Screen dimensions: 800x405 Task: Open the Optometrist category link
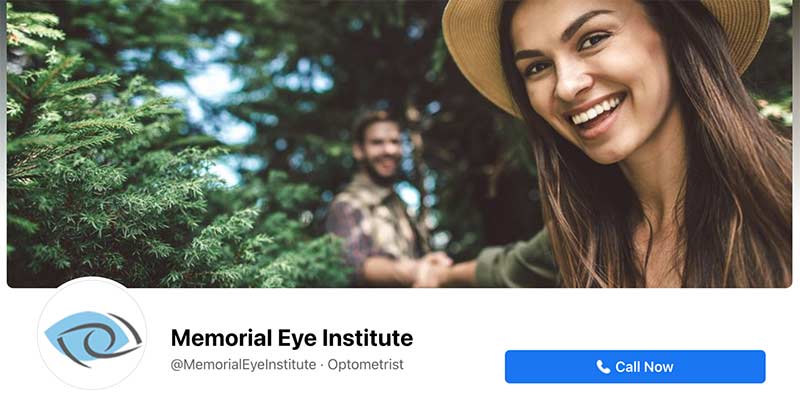365,365
